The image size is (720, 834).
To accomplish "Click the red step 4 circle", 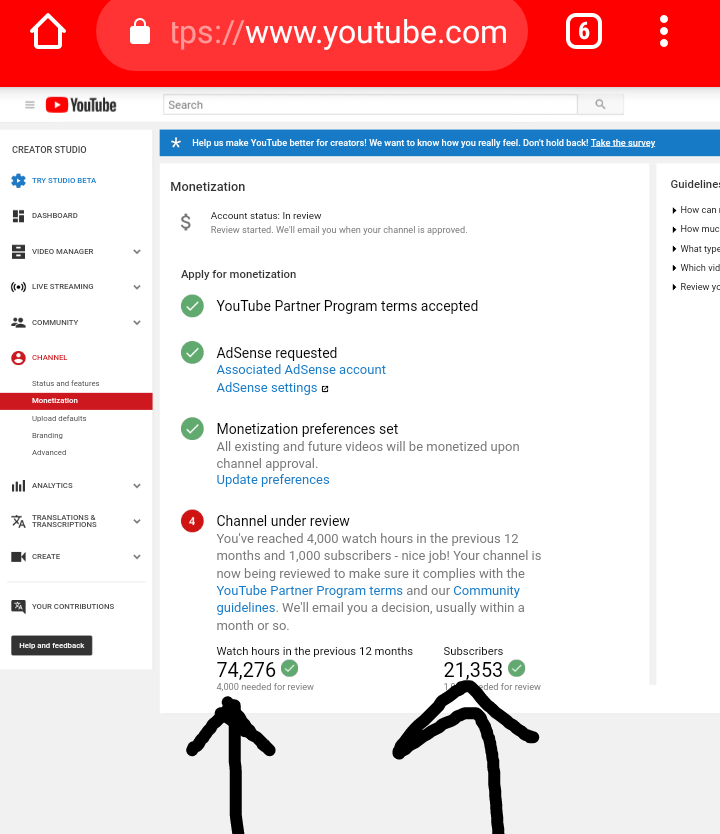I will (192, 521).
